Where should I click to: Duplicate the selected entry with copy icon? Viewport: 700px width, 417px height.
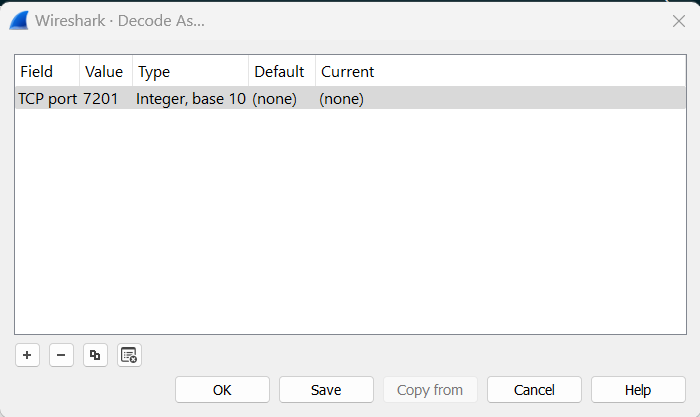tap(95, 355)
